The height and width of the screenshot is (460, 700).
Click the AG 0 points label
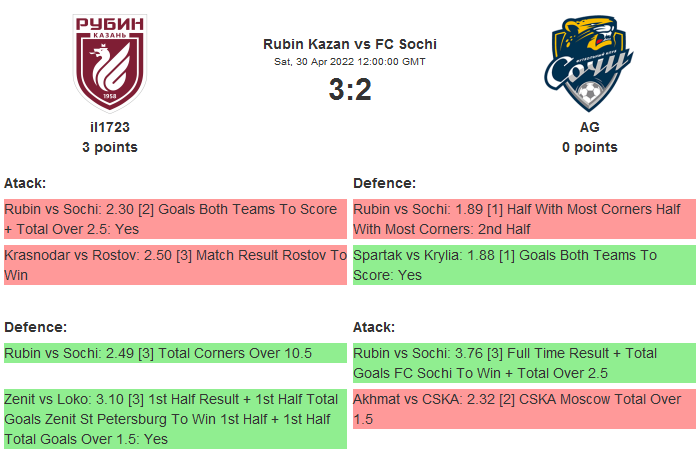click(589, 147)
